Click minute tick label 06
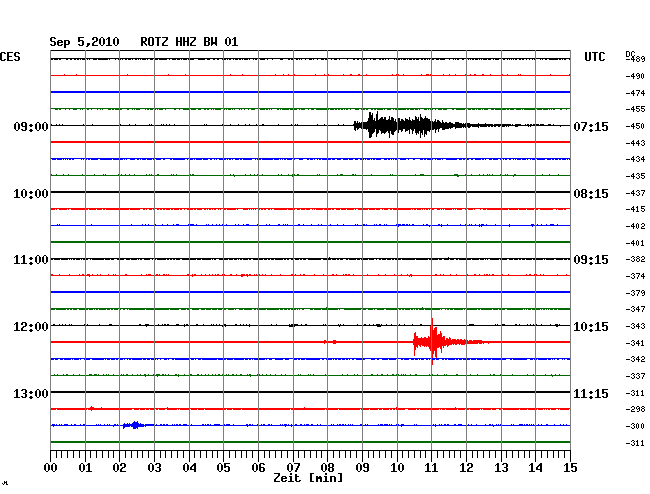 [258, 468]
